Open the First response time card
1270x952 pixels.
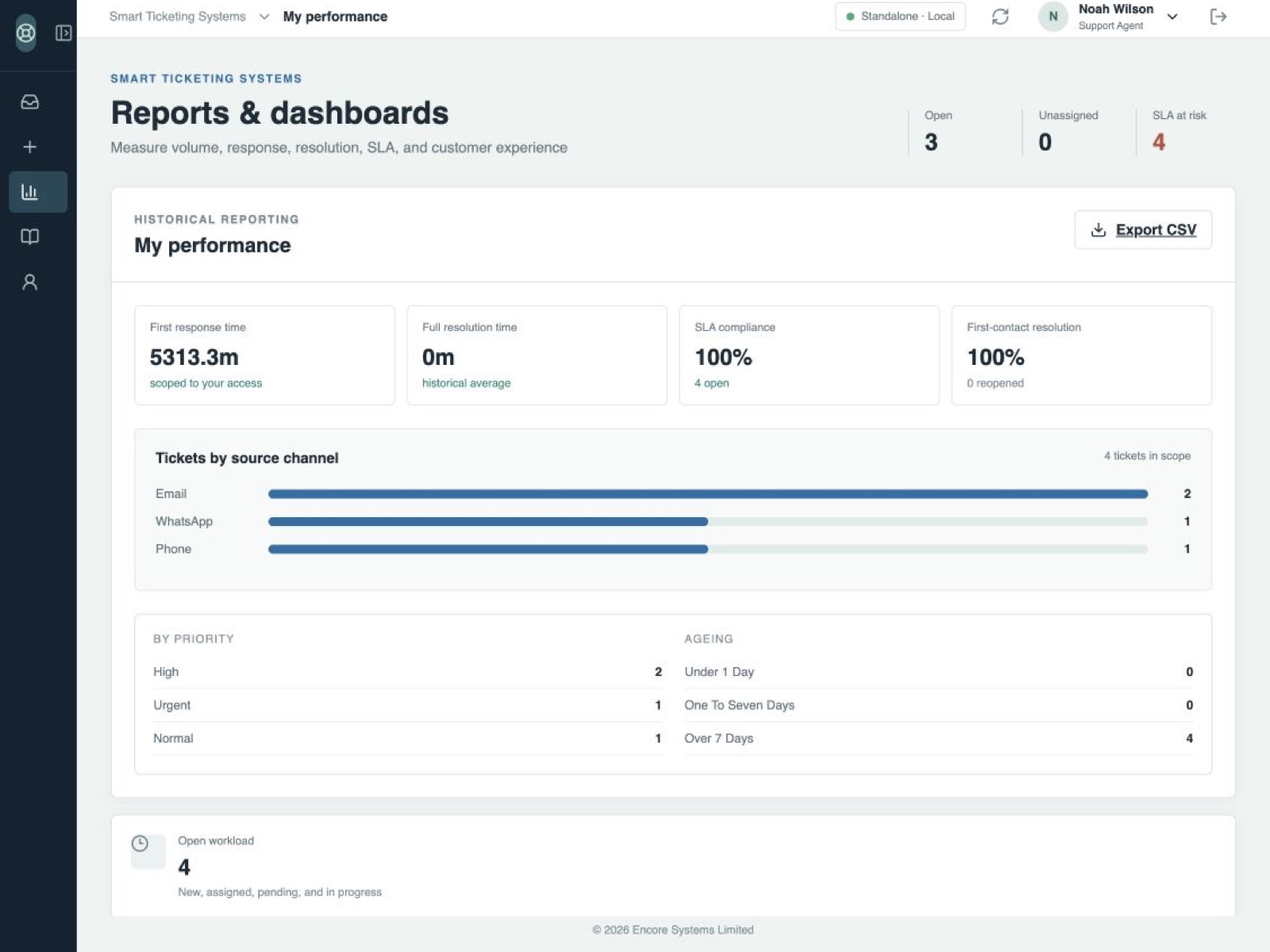click(264, 355)
